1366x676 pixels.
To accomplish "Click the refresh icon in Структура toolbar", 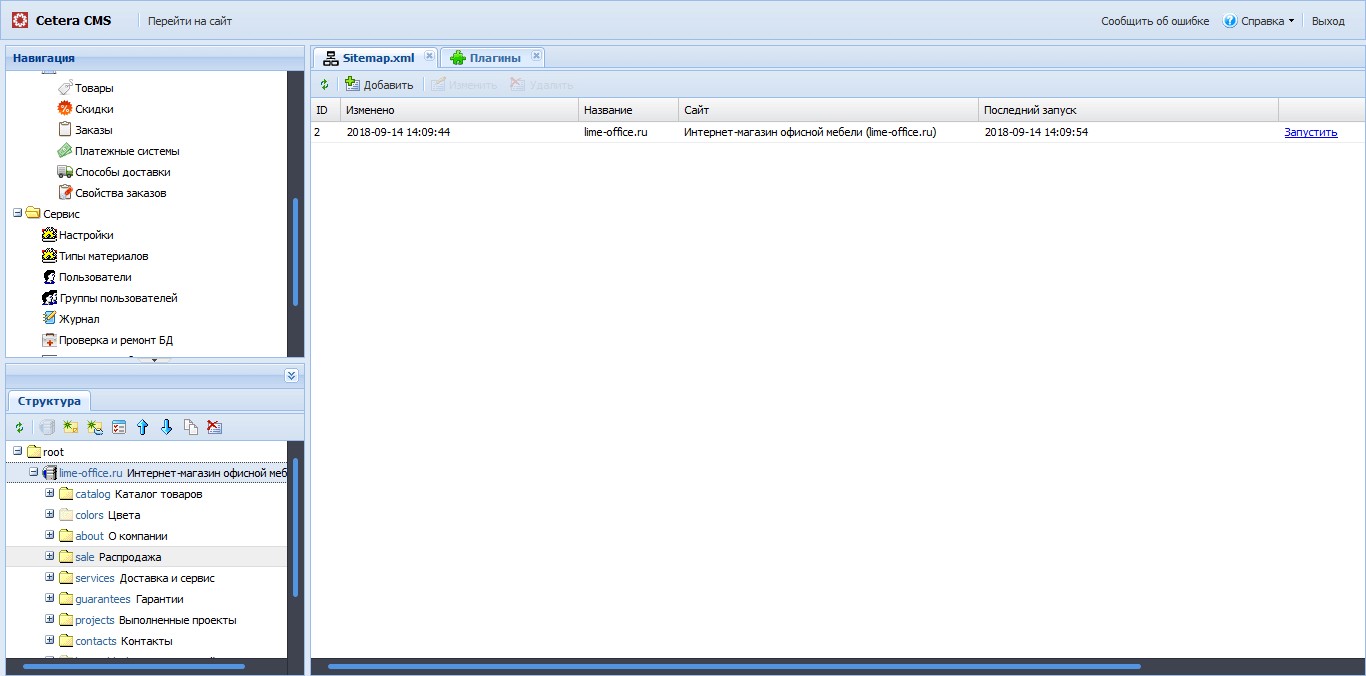I will point(19,426).
